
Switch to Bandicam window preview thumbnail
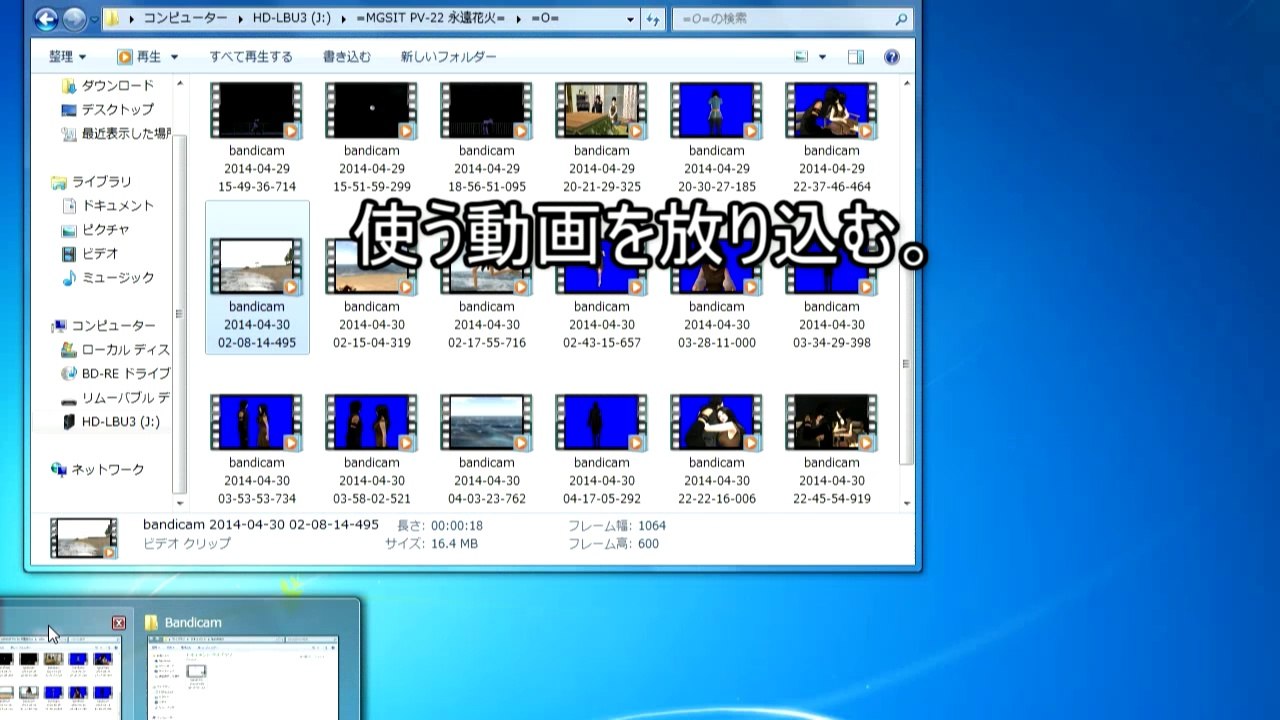coord(243,679)
